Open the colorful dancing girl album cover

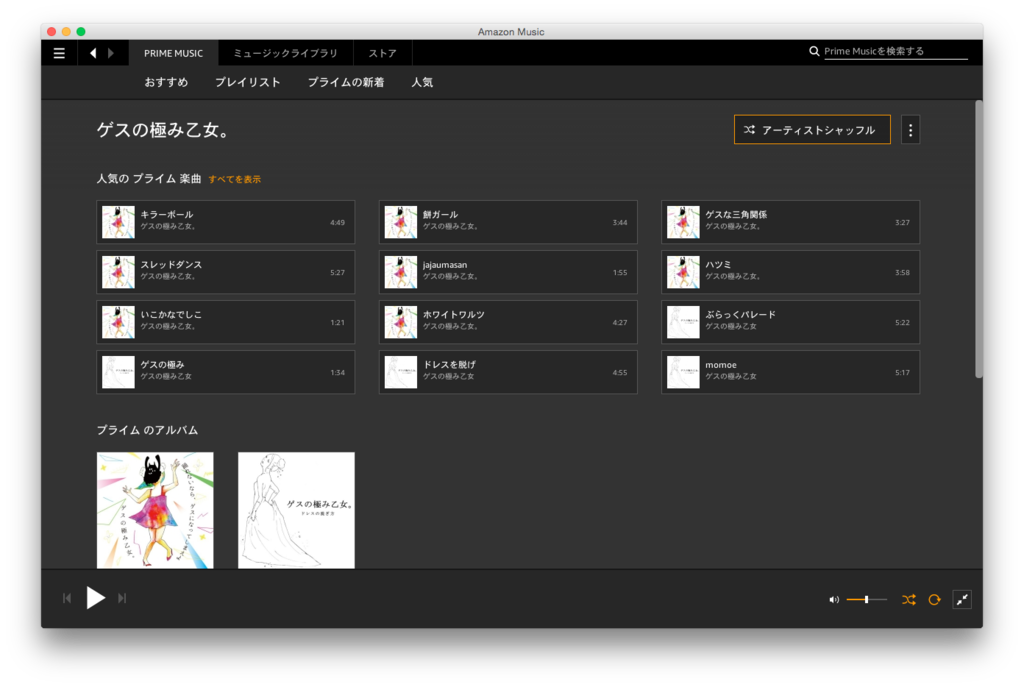pyautogui.click(x=155, y=510)
